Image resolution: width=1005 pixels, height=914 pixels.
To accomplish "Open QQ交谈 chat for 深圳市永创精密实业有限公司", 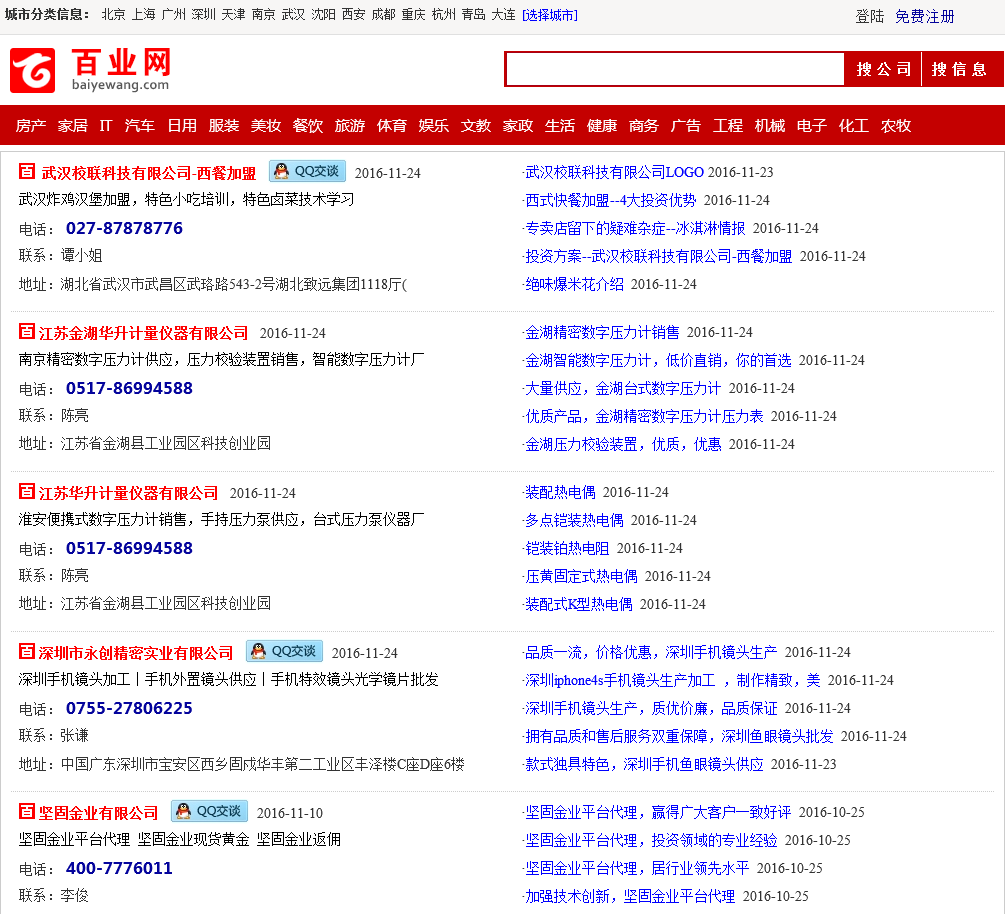I will (285, 651).
